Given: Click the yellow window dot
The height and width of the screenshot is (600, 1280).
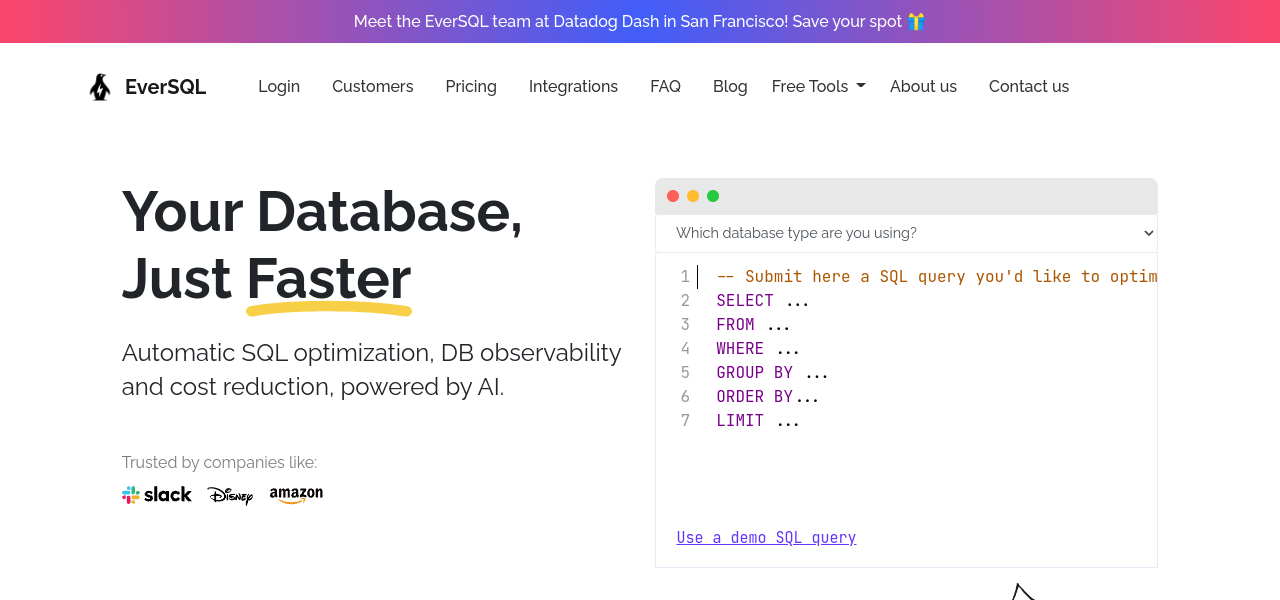Looking at the screenshot, I should pos(693,196).
